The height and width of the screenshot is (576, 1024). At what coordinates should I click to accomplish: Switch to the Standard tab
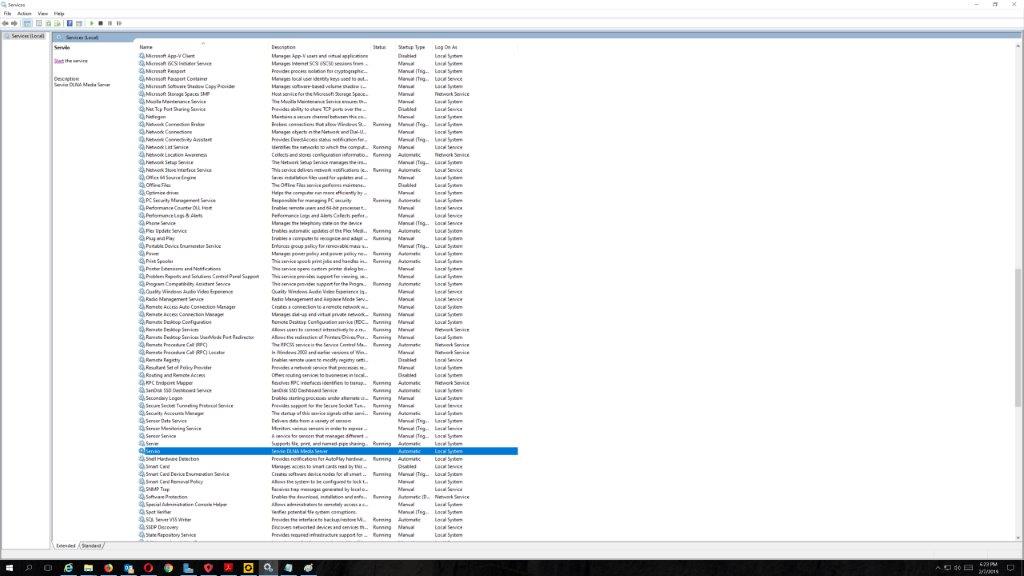(91, 545)
